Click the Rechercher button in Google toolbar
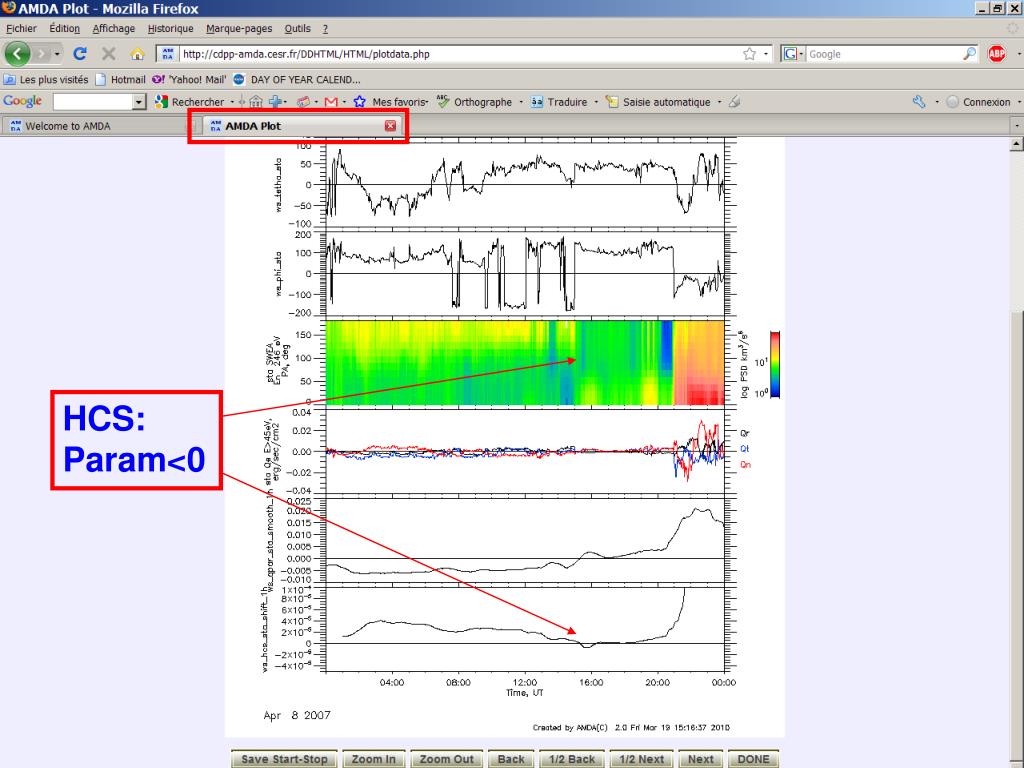The image size is (1024, 768). (x=189, y=102)
